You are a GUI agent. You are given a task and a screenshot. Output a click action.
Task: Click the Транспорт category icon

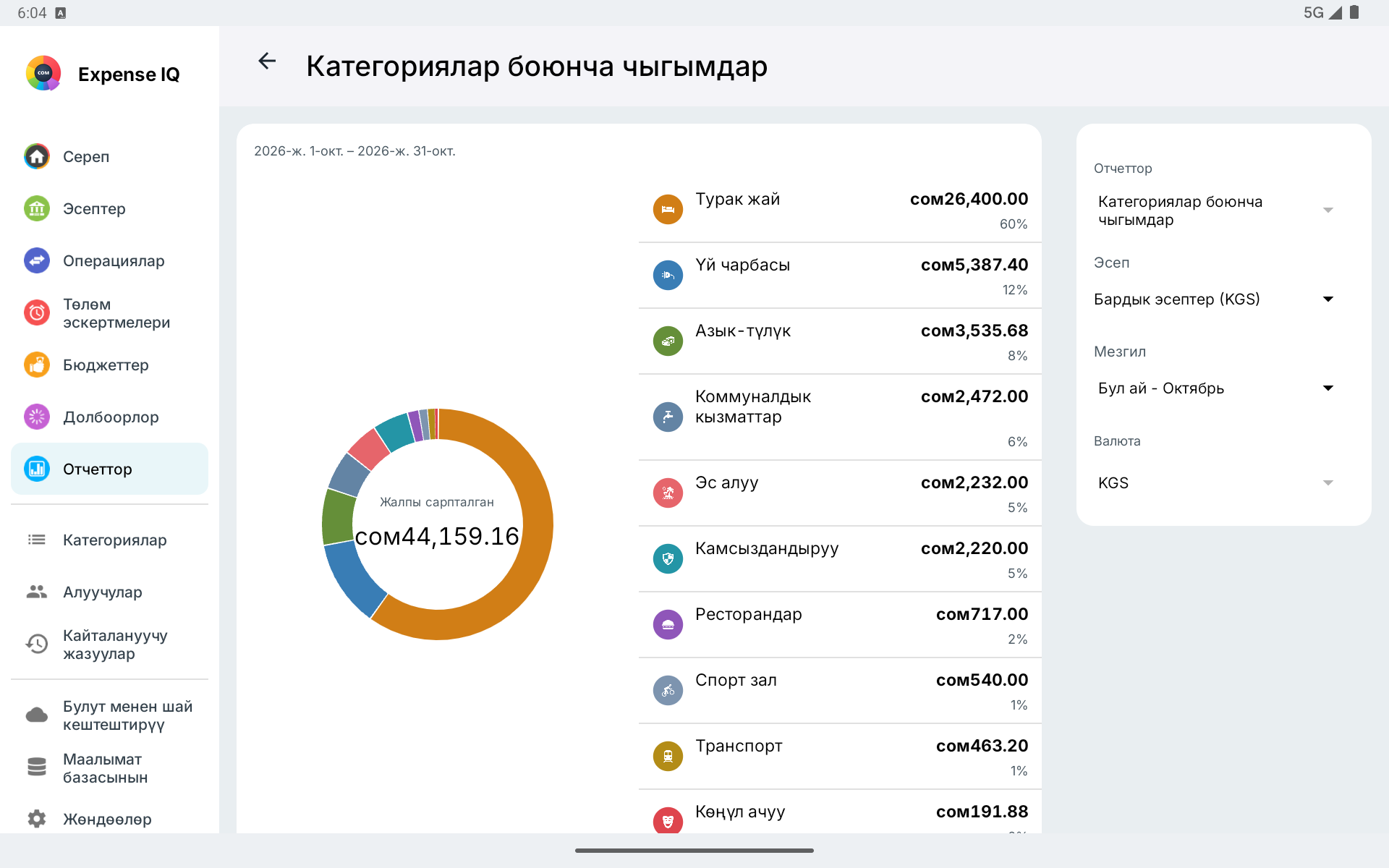668,757
